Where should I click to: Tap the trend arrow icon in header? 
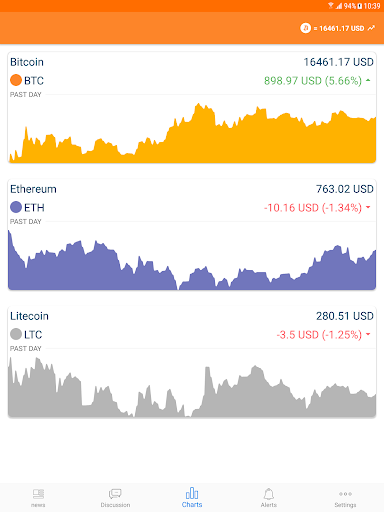371,28
